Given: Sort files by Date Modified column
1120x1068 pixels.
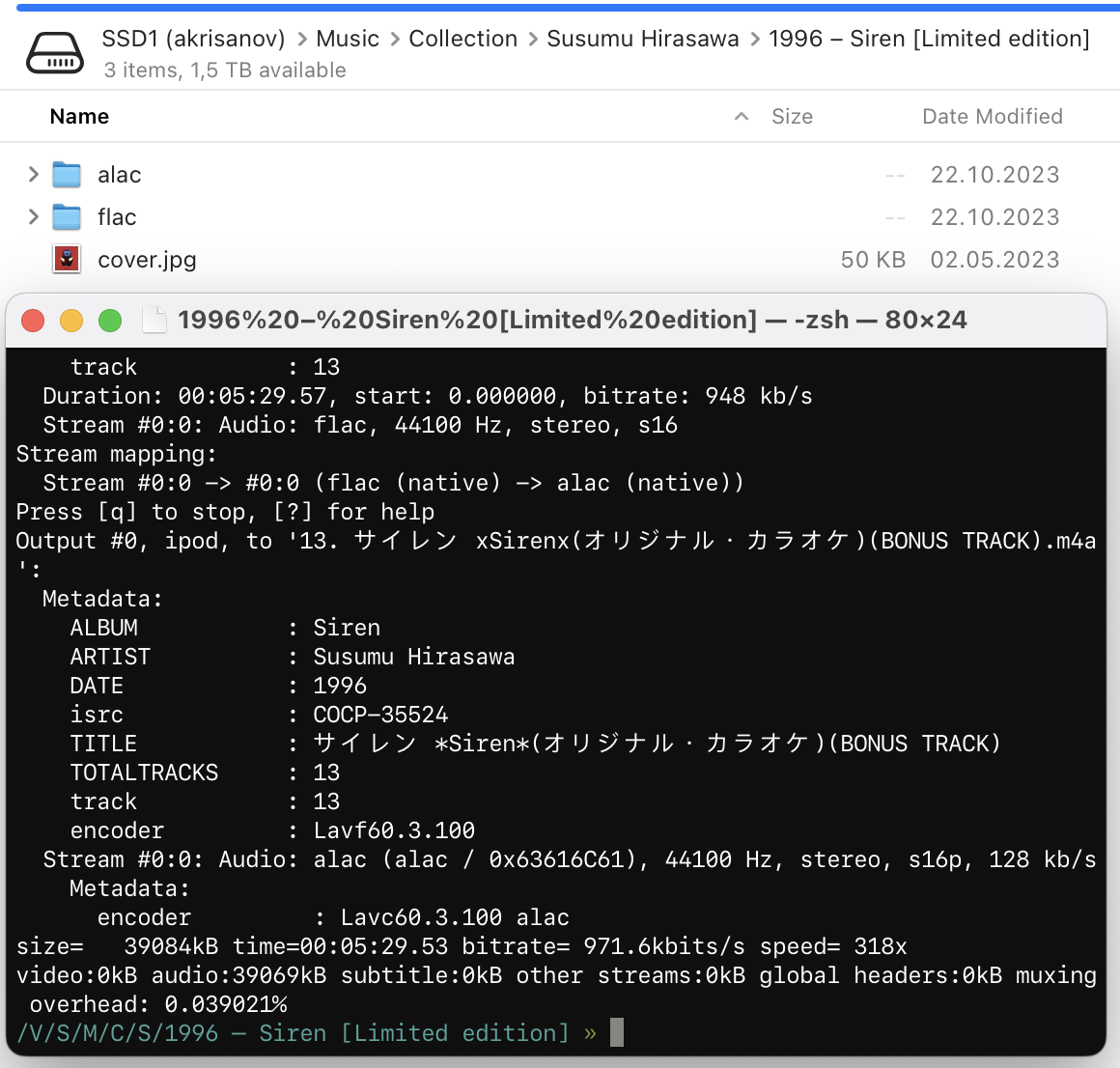Looking at the screenshot, I should click(993, 117).
